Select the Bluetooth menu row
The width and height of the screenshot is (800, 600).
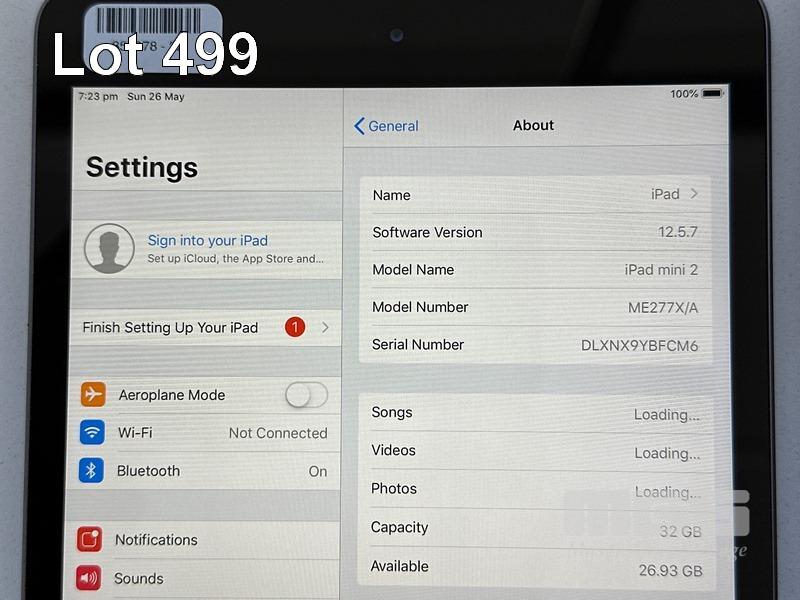204,470
